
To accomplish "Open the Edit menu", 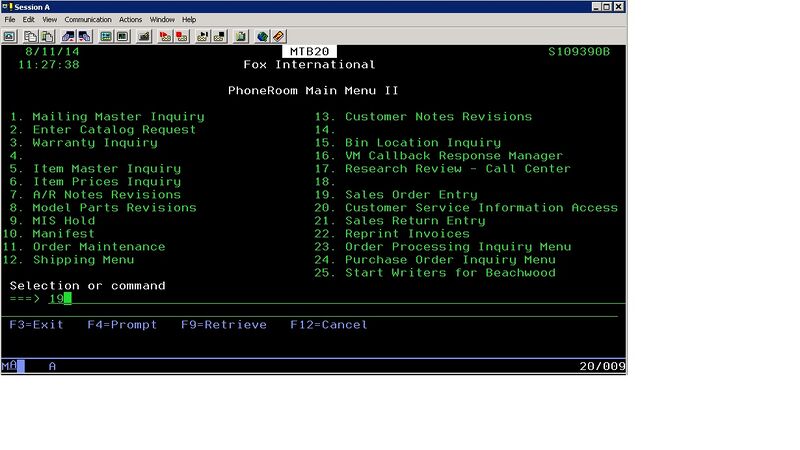I will click(x=29, y=19).
